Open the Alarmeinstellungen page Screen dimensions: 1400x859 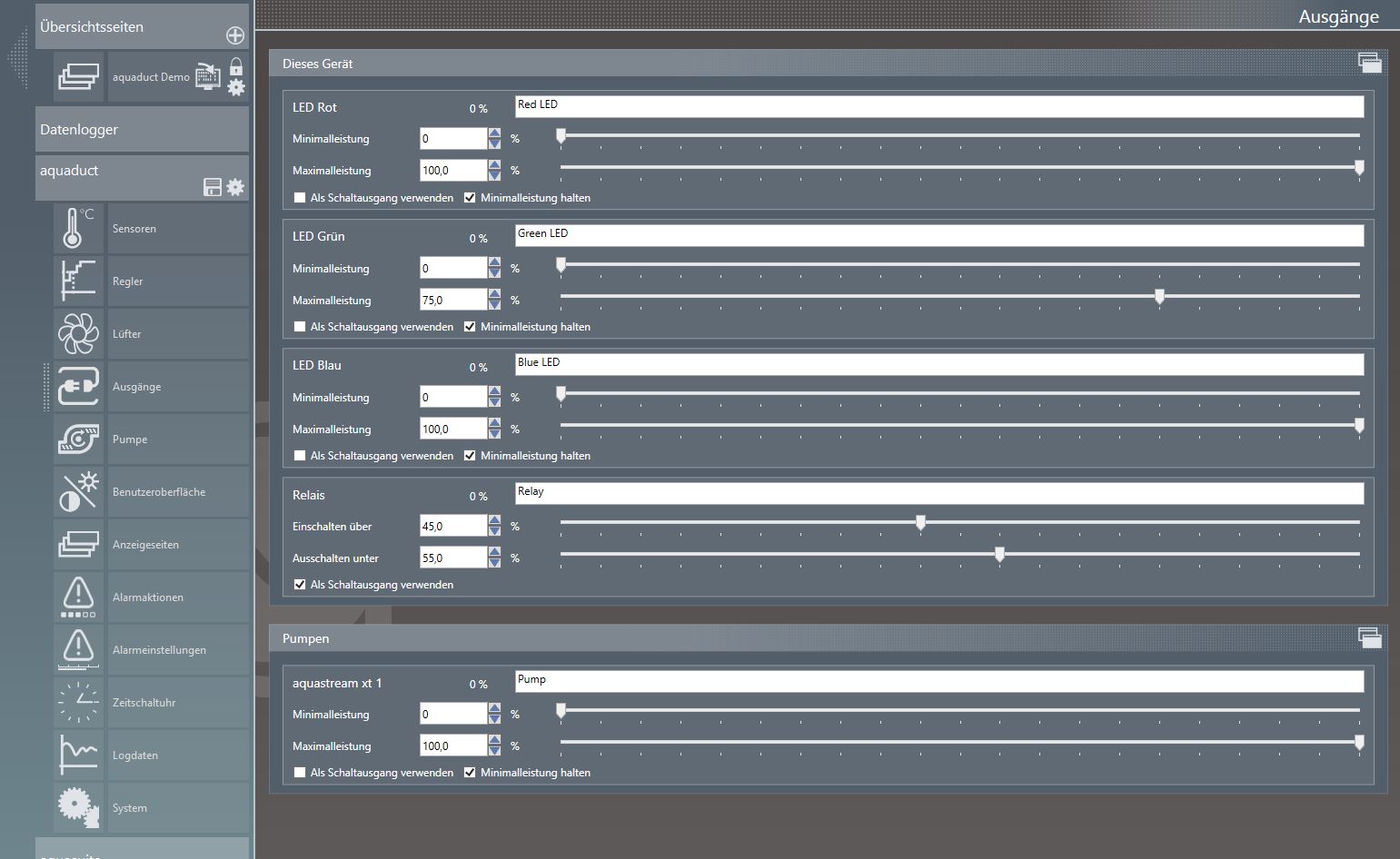point(159,650)
